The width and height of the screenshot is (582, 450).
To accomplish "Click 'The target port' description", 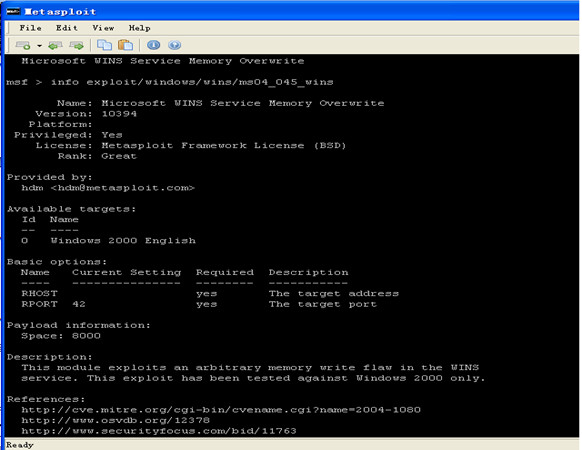I will (323, 304).
